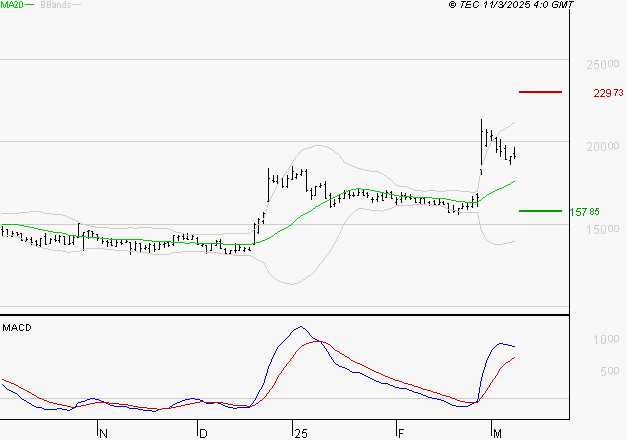This screenshot has width=627, height=440.
Task: Click the TEC copyright timestamp text
Action: (511, 5)
